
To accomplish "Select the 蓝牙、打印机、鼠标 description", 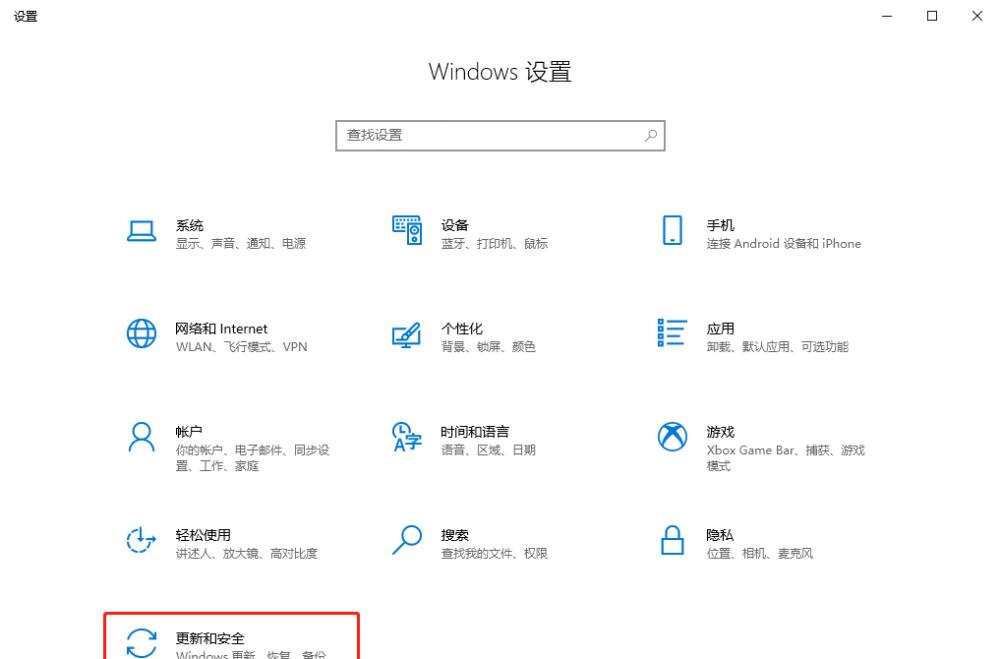I will [494, 244].
